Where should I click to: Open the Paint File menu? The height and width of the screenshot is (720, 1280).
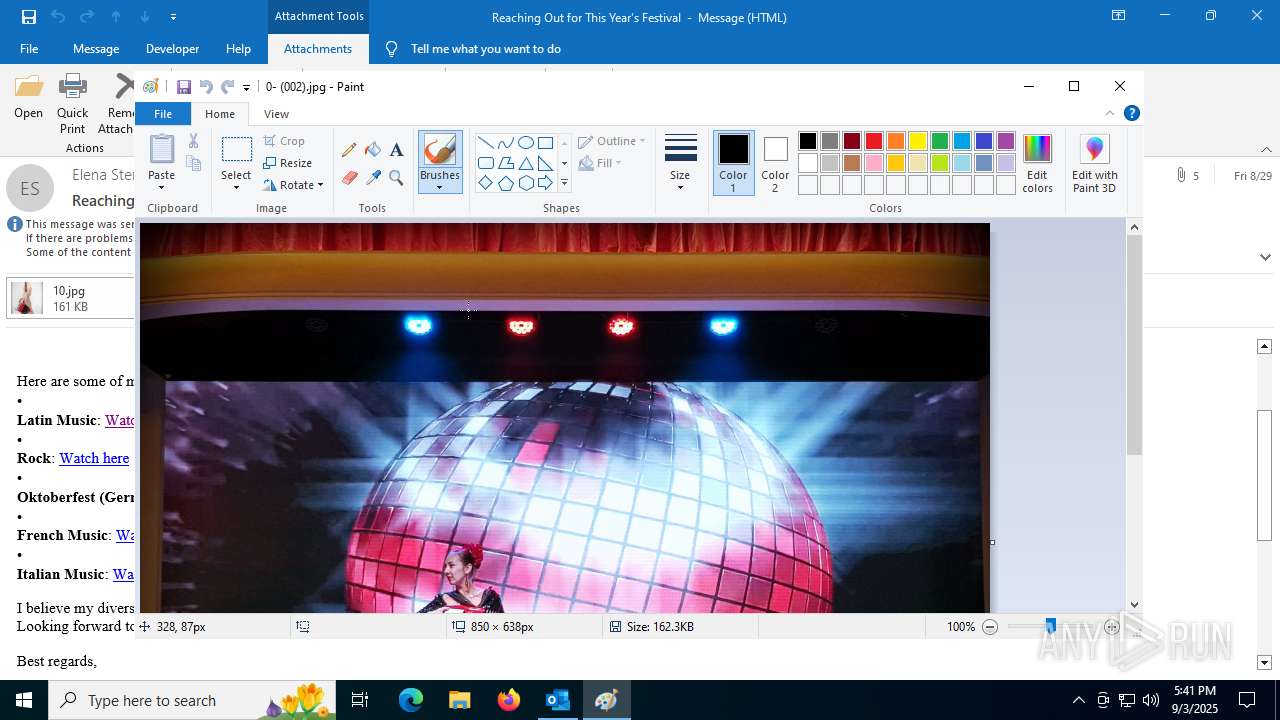point(163,114)
